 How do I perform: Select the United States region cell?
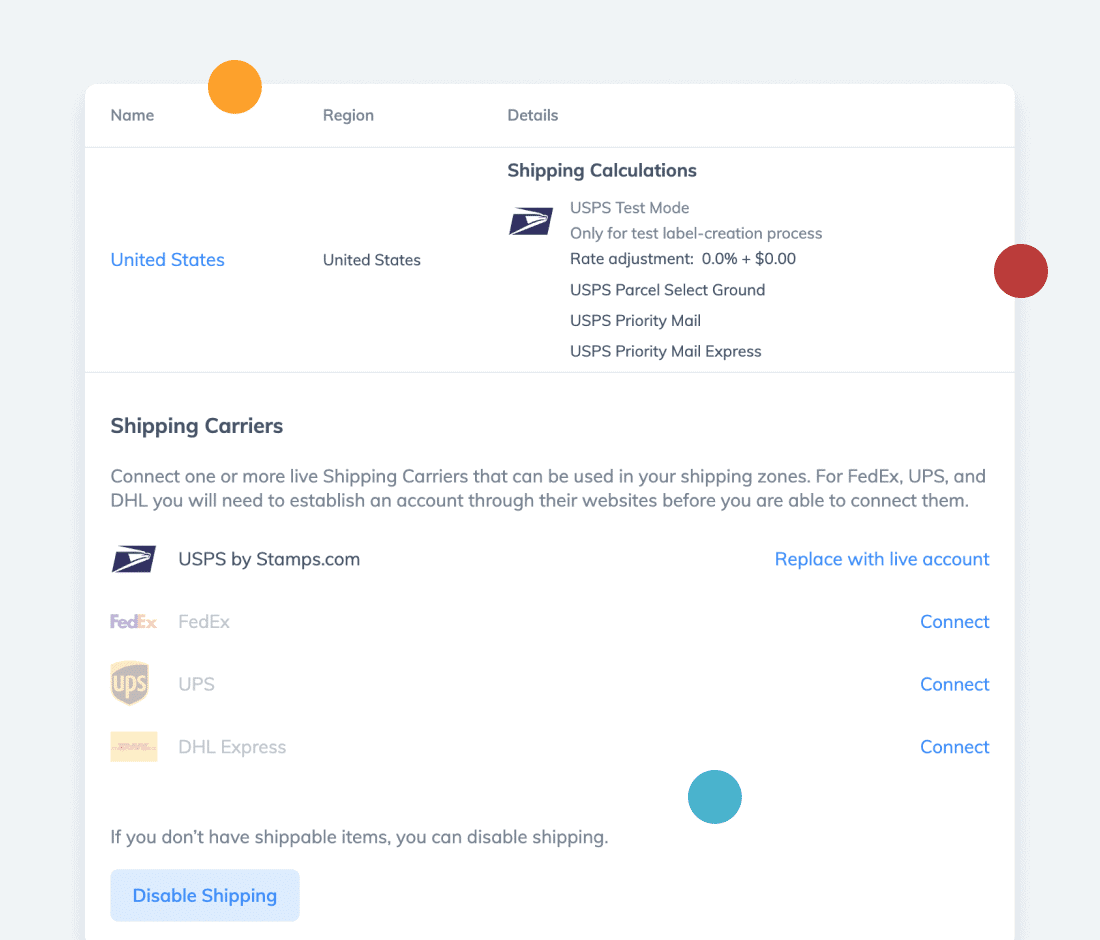coord(372,260)
